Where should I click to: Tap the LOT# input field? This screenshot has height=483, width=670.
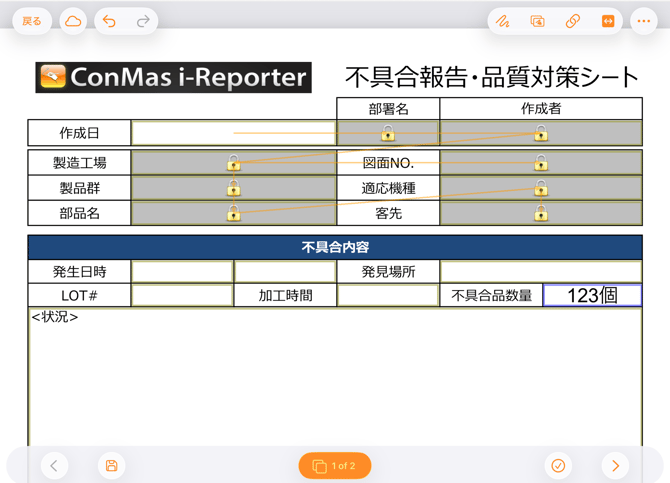182,295
